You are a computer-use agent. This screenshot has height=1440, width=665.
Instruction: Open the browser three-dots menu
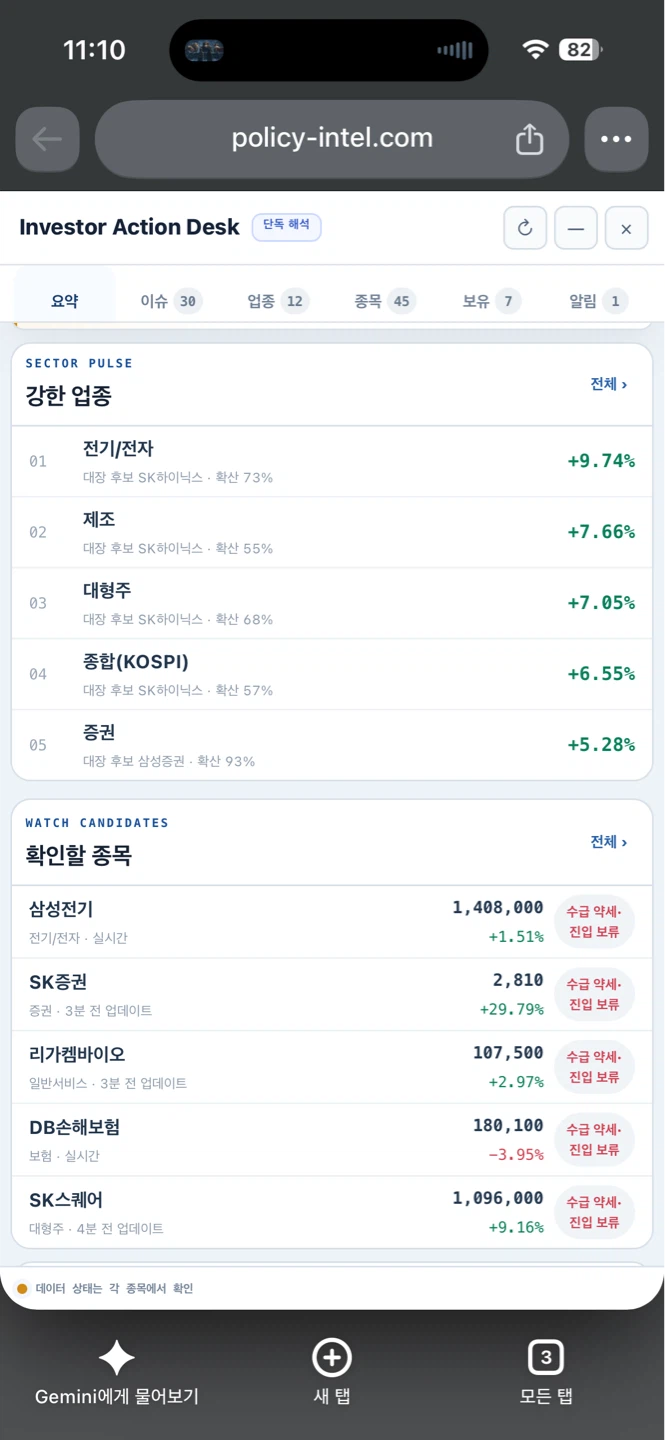(x=616, y=139)
